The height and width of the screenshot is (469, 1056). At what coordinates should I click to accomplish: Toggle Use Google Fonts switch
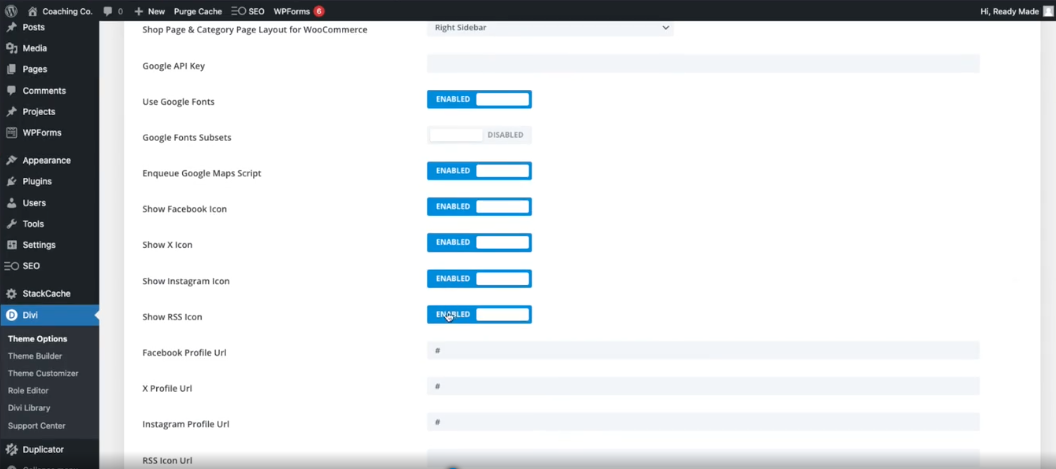[x=480, y=99]
